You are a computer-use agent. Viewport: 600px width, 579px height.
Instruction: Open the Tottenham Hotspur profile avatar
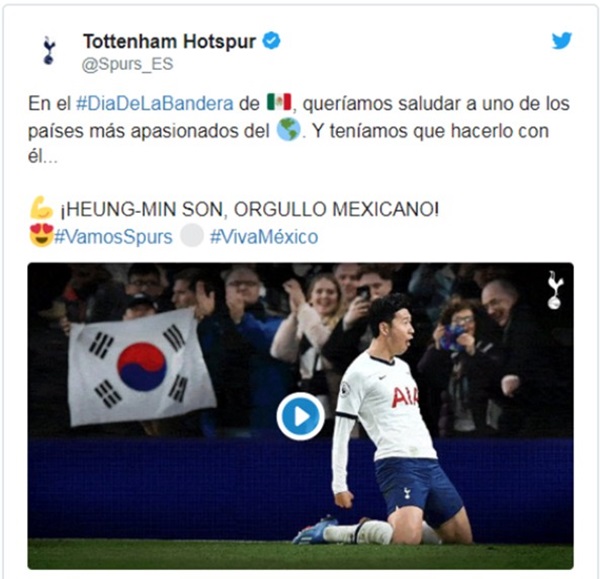[x=49, y=50]
